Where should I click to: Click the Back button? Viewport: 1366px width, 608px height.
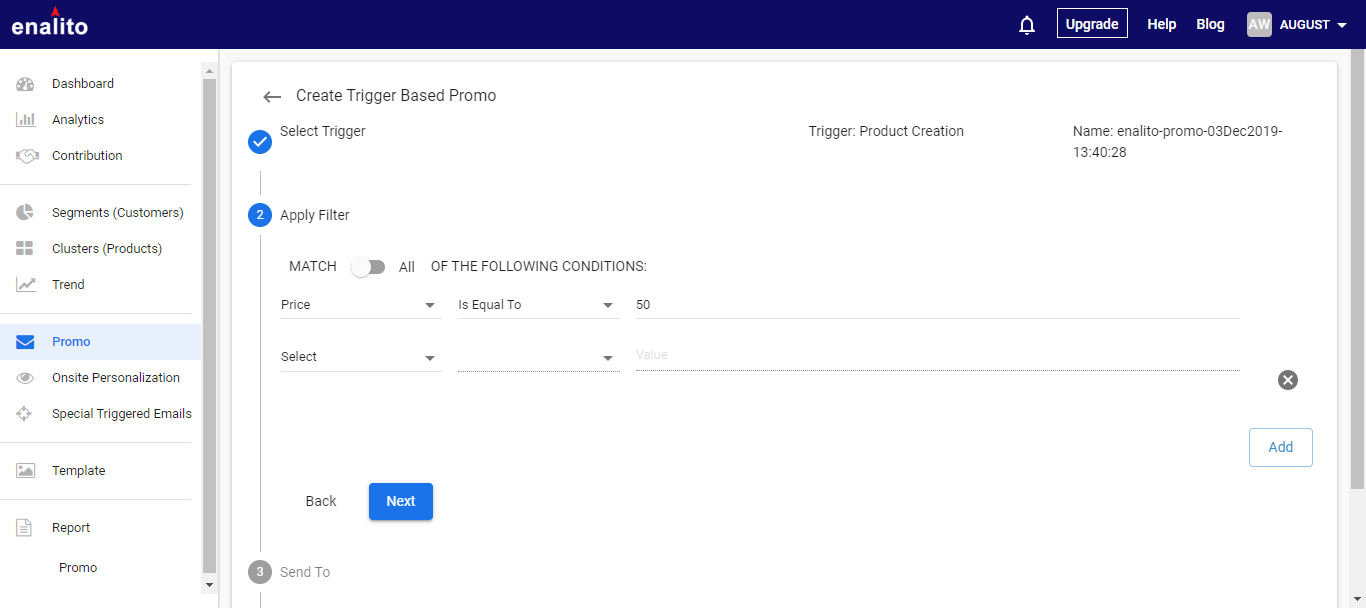(x=321, y=501)
